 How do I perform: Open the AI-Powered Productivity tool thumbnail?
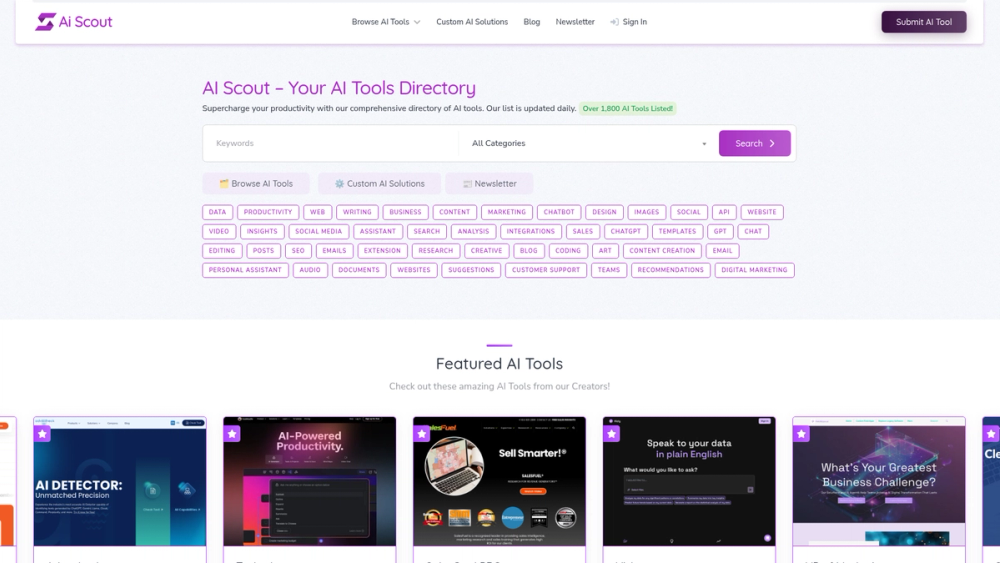pyautogui.click(x=309, y=482)
